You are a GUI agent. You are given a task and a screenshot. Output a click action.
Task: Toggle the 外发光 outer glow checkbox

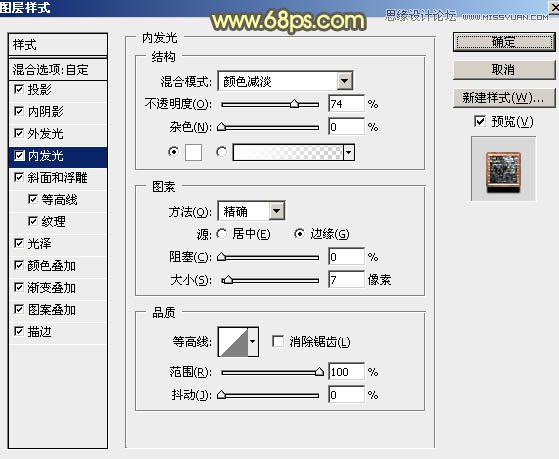(19, 133)
